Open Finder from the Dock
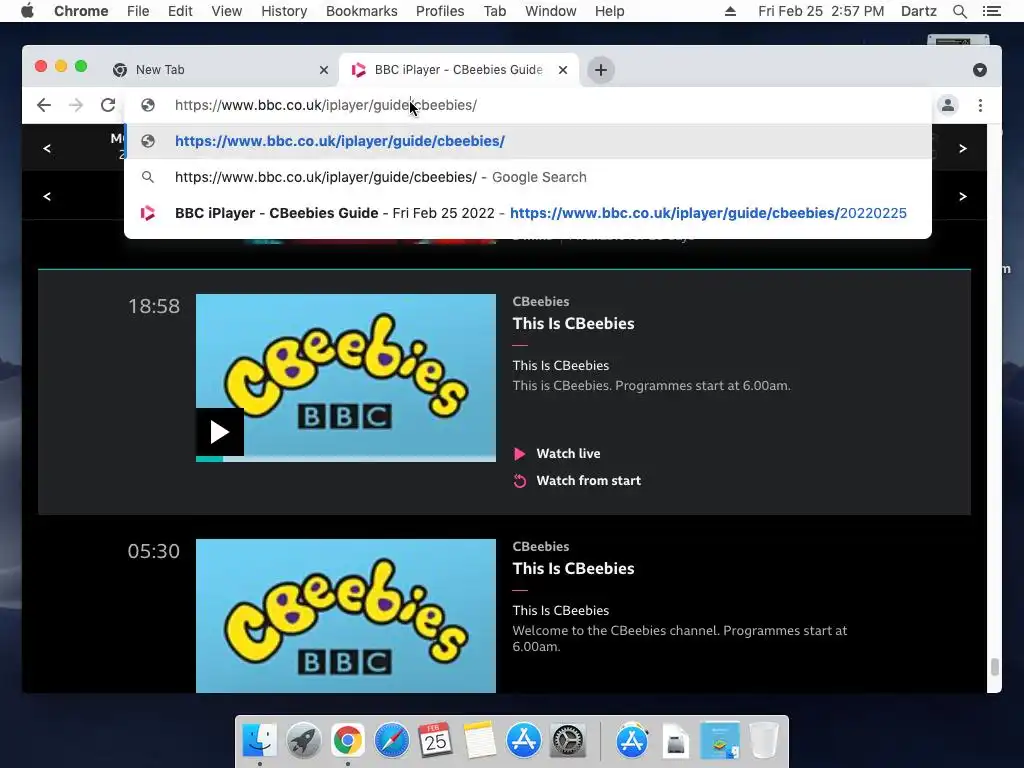The image size is (1024, 768). click(x=260, y=740)
